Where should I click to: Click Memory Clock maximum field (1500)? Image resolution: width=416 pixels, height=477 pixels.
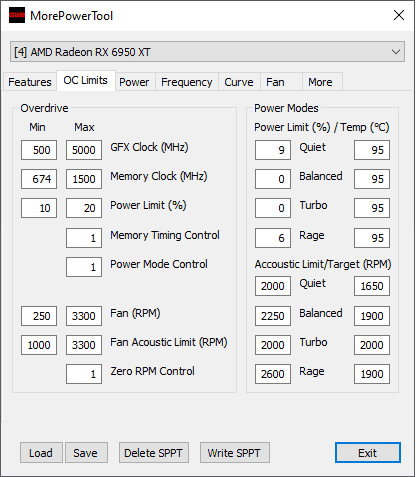point(84,179)
